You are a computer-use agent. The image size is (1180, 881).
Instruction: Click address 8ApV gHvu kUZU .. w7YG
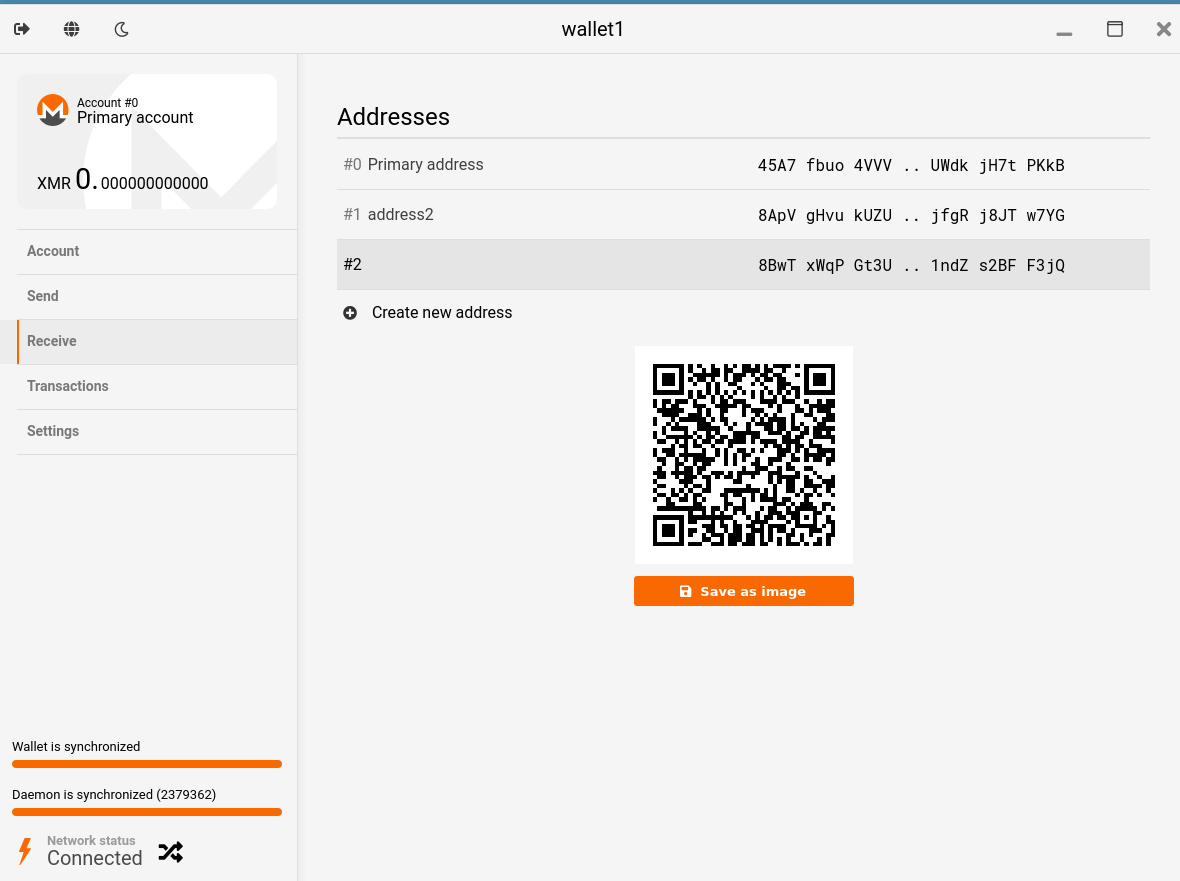click(x=911, y=215)
